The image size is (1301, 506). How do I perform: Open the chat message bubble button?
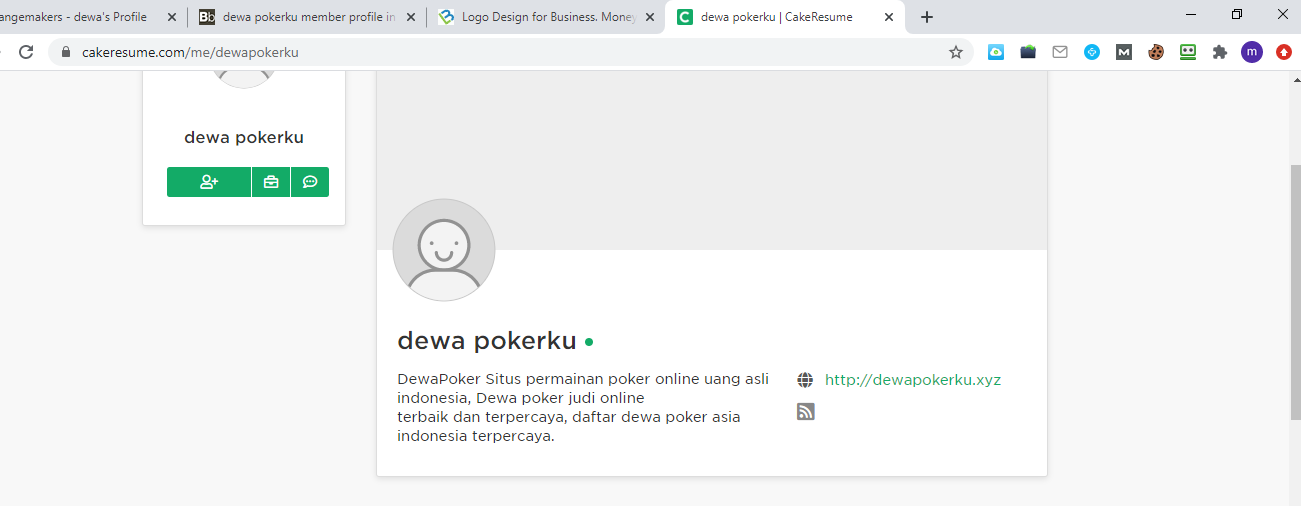click(310, 182)
